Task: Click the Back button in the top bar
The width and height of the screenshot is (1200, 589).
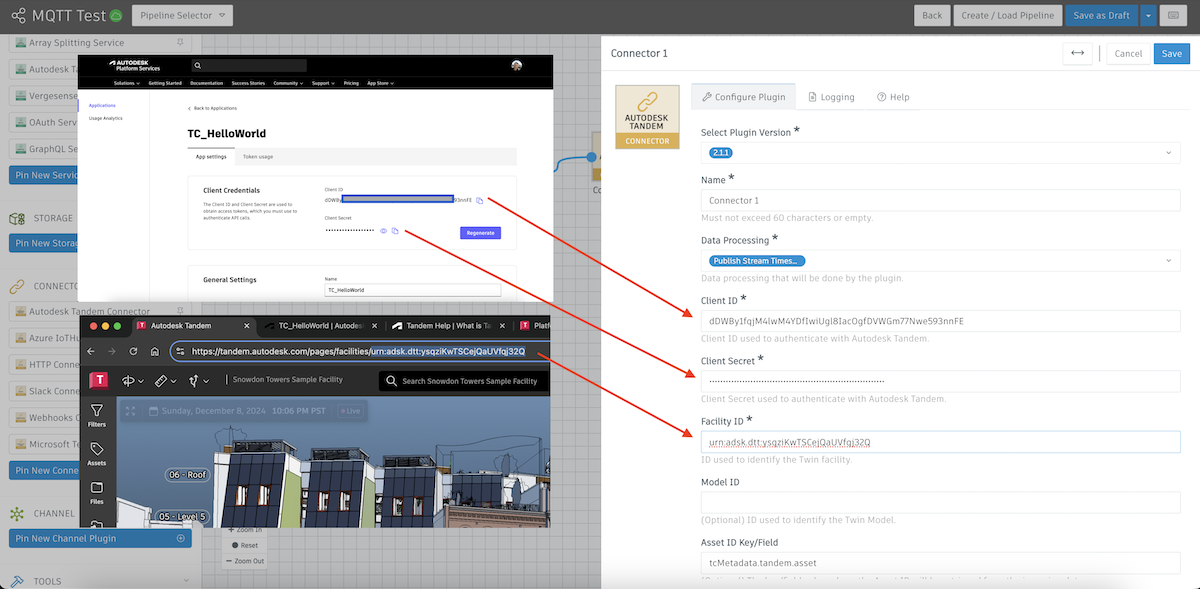Action: [x=932, y=15]
